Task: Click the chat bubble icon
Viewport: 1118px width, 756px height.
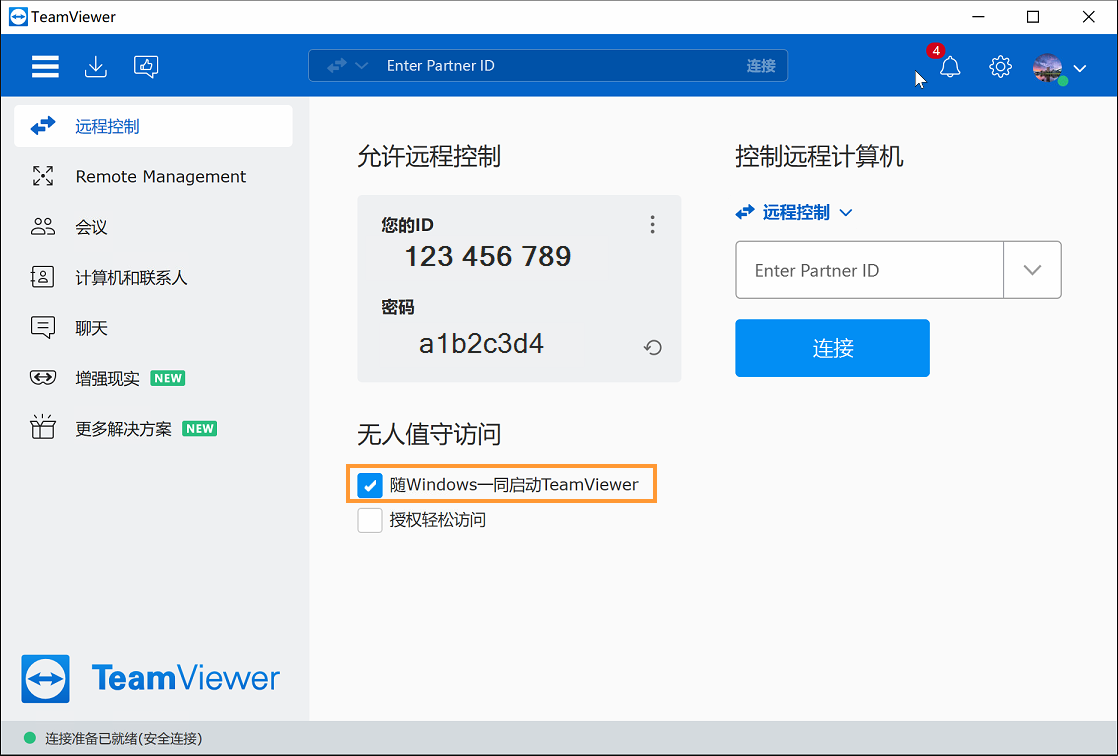Action: coord(43,328)
